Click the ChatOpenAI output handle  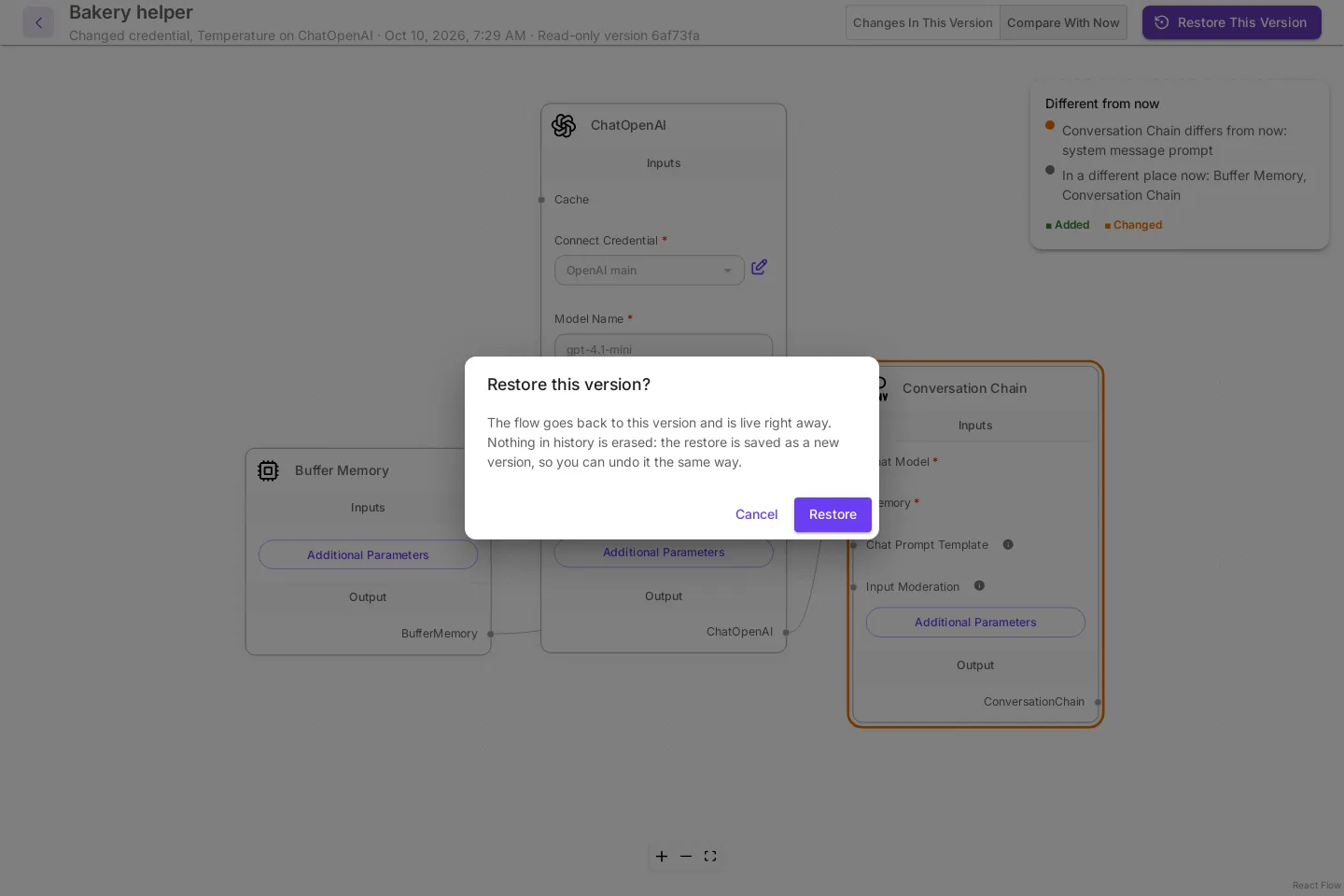click(x=786, y=632)
